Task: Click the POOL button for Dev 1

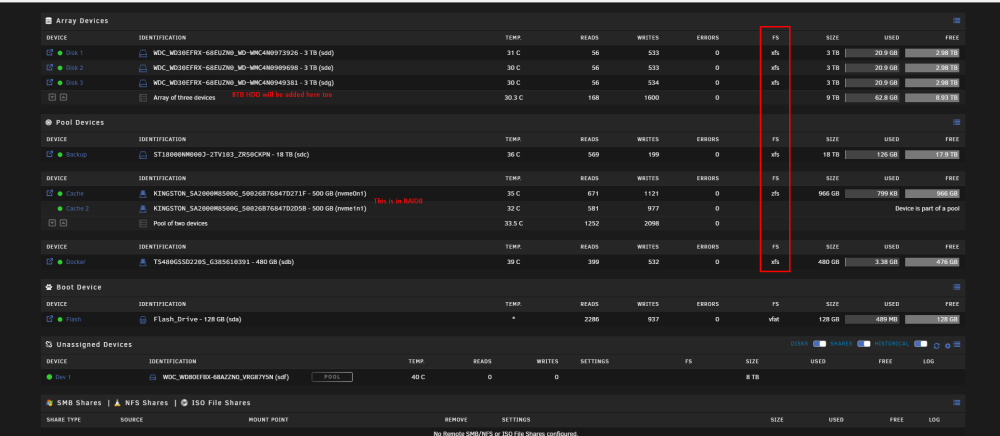Action: click(332, 377)
